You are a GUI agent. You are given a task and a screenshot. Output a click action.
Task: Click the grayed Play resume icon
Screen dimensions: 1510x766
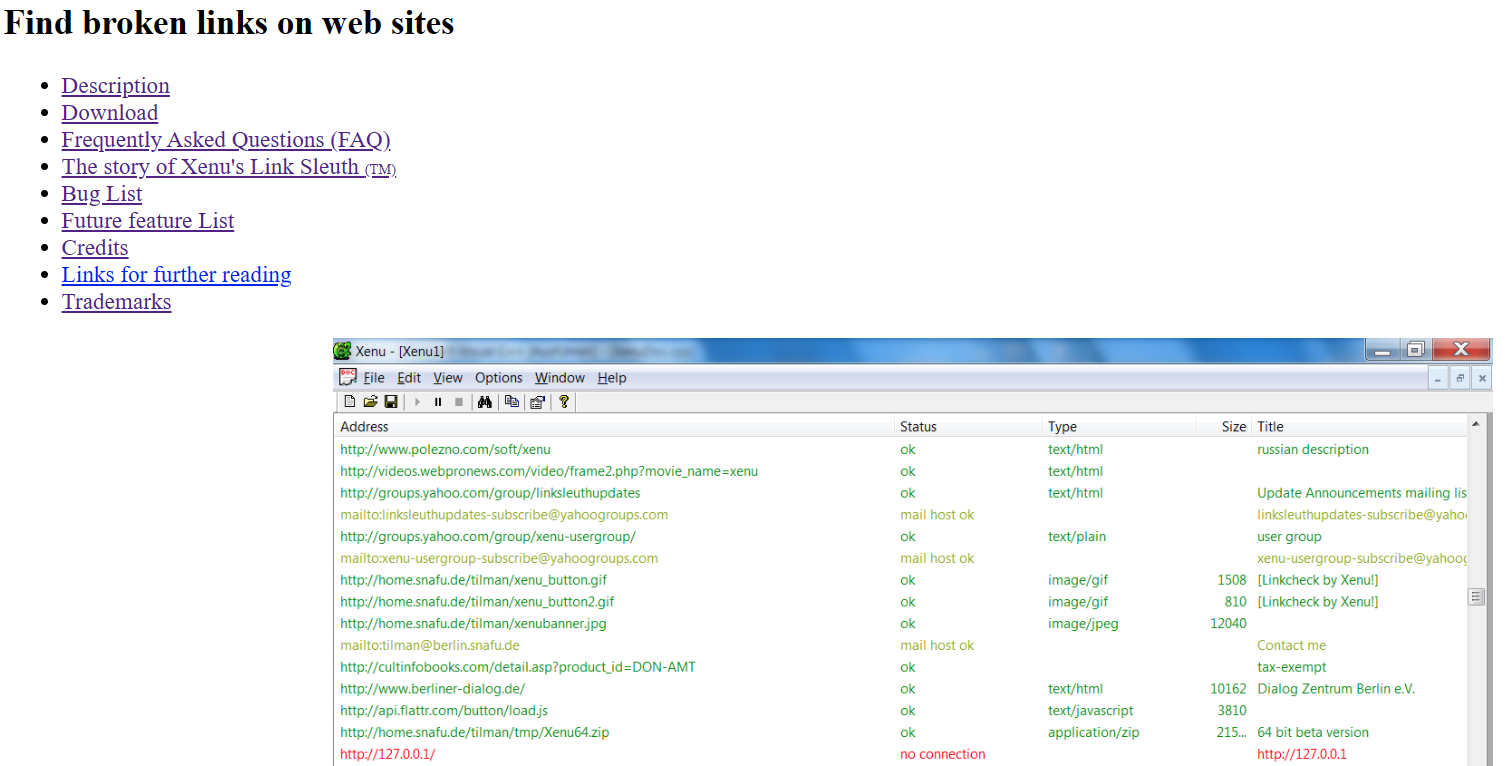[x=417, y=402]
